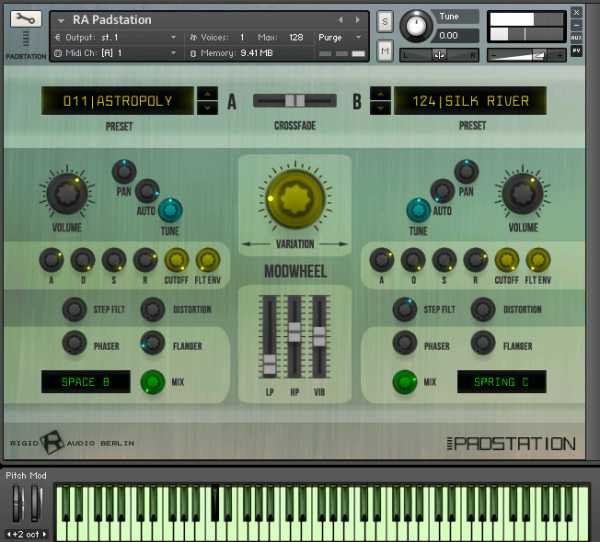Screen dimensions: 600x542
Task: Click layer B Tune knob
Action: click(x=418, y=210)
